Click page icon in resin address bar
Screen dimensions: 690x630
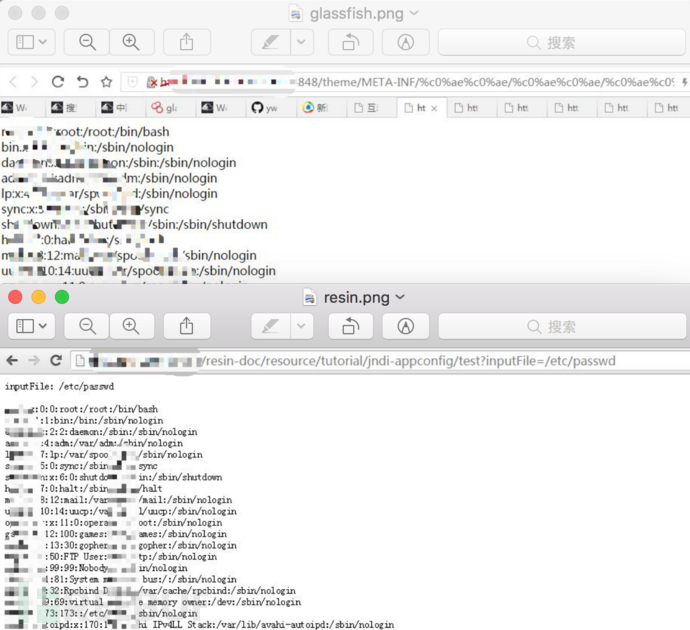point(80,361)
